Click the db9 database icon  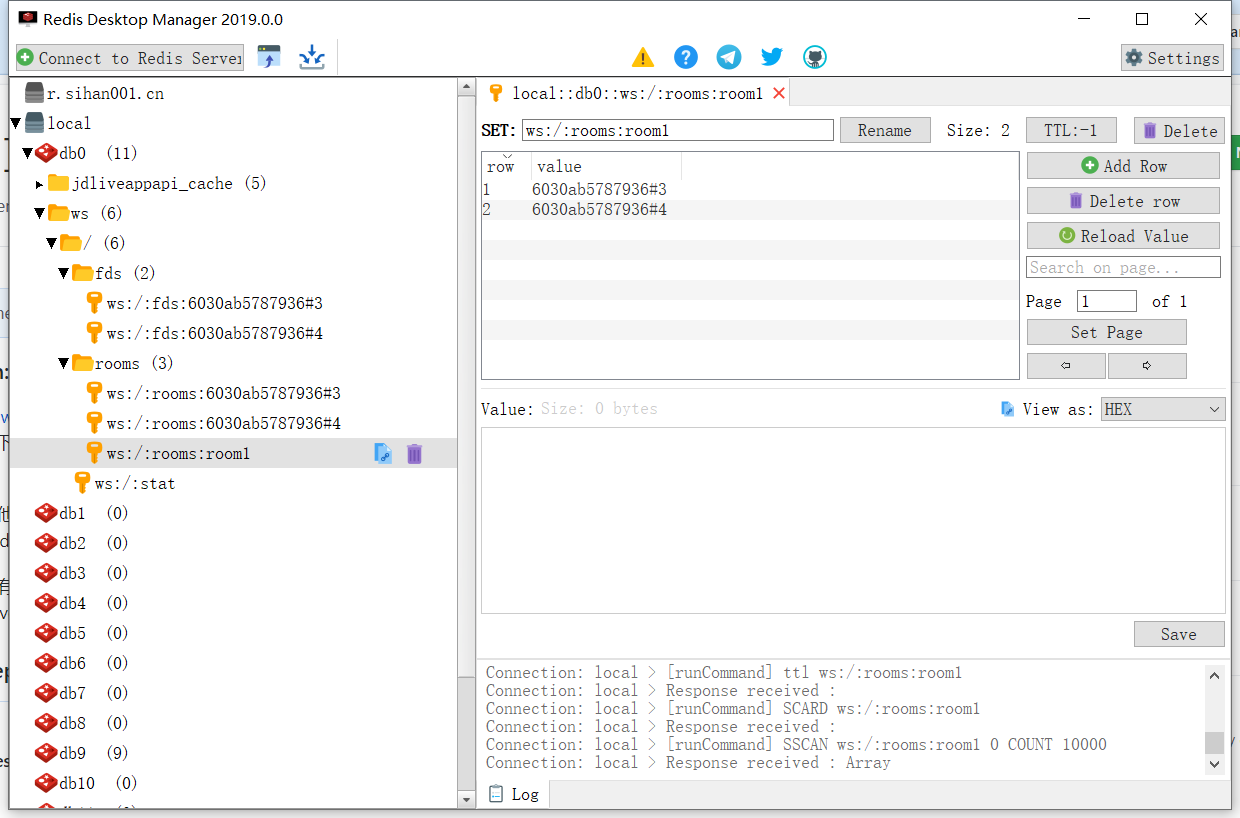[46, 754]
